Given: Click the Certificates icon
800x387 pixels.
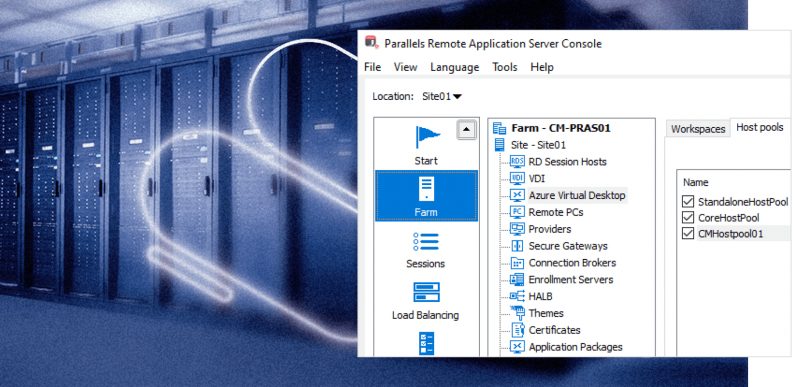Looking at the screenshot, I should pyautogui.click(x=517, y=330).
